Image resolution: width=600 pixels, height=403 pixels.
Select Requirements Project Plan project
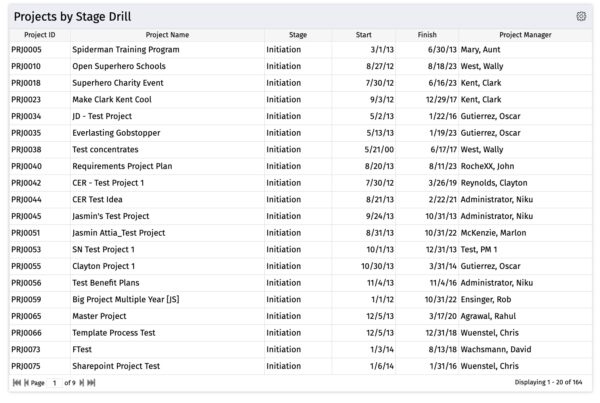[122, 166]
